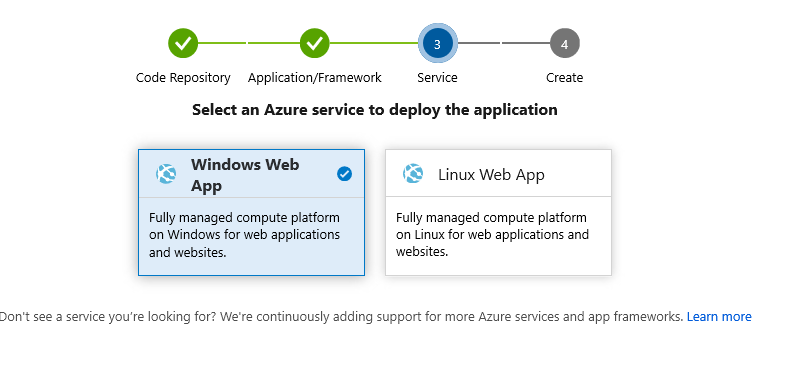Click the Service step label
787x382 pixels.
point(437,78)
